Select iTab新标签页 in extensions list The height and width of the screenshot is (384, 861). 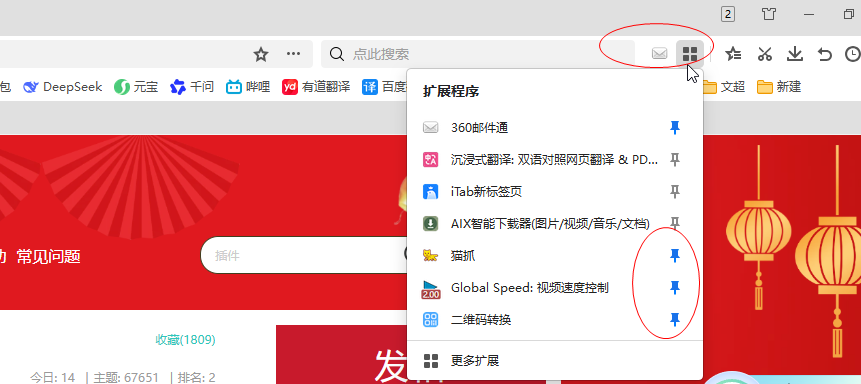[x=555, y=192]
